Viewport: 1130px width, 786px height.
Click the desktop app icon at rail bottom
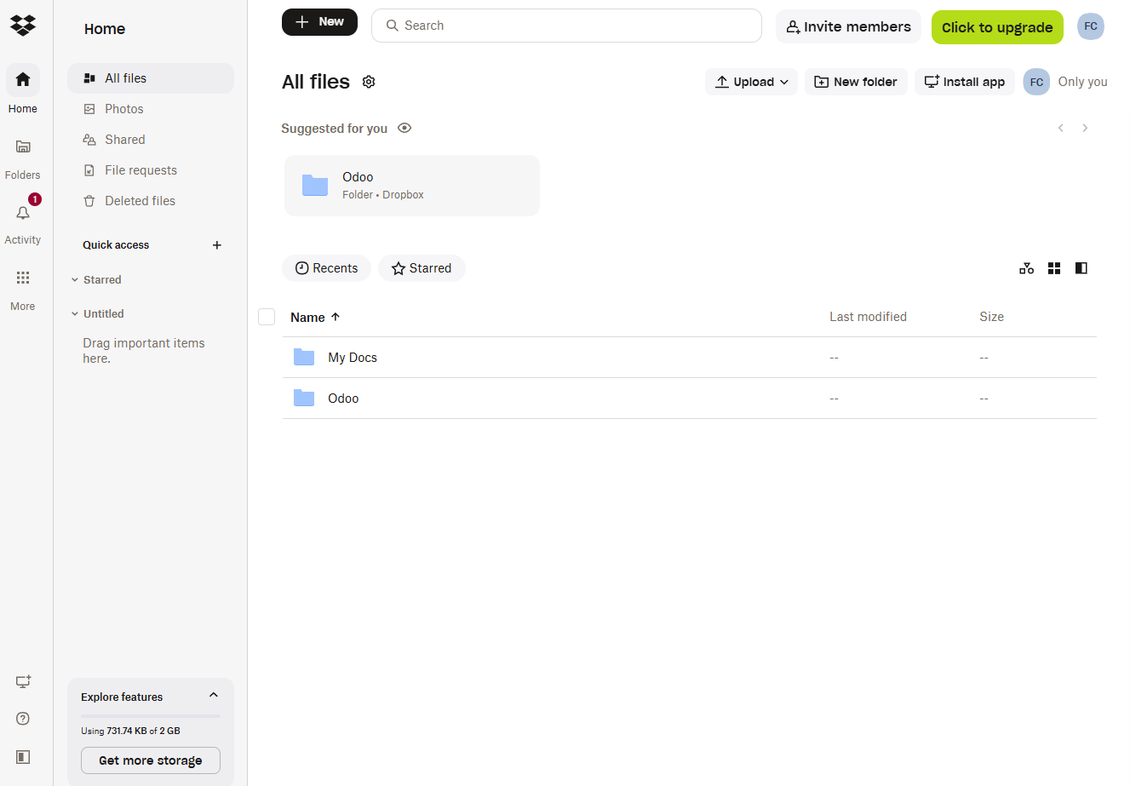pyautogui.click(x=23, y=682)
